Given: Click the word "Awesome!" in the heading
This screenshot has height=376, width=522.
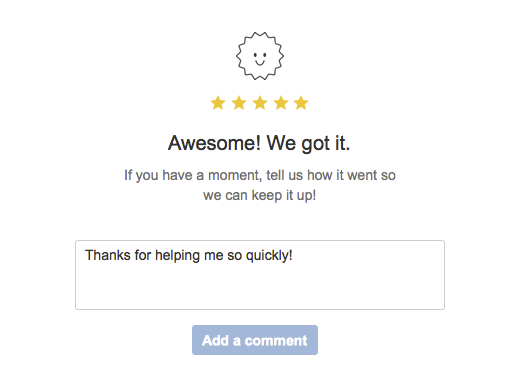Looking at the screenshot, I should click(x=214, y=143).
